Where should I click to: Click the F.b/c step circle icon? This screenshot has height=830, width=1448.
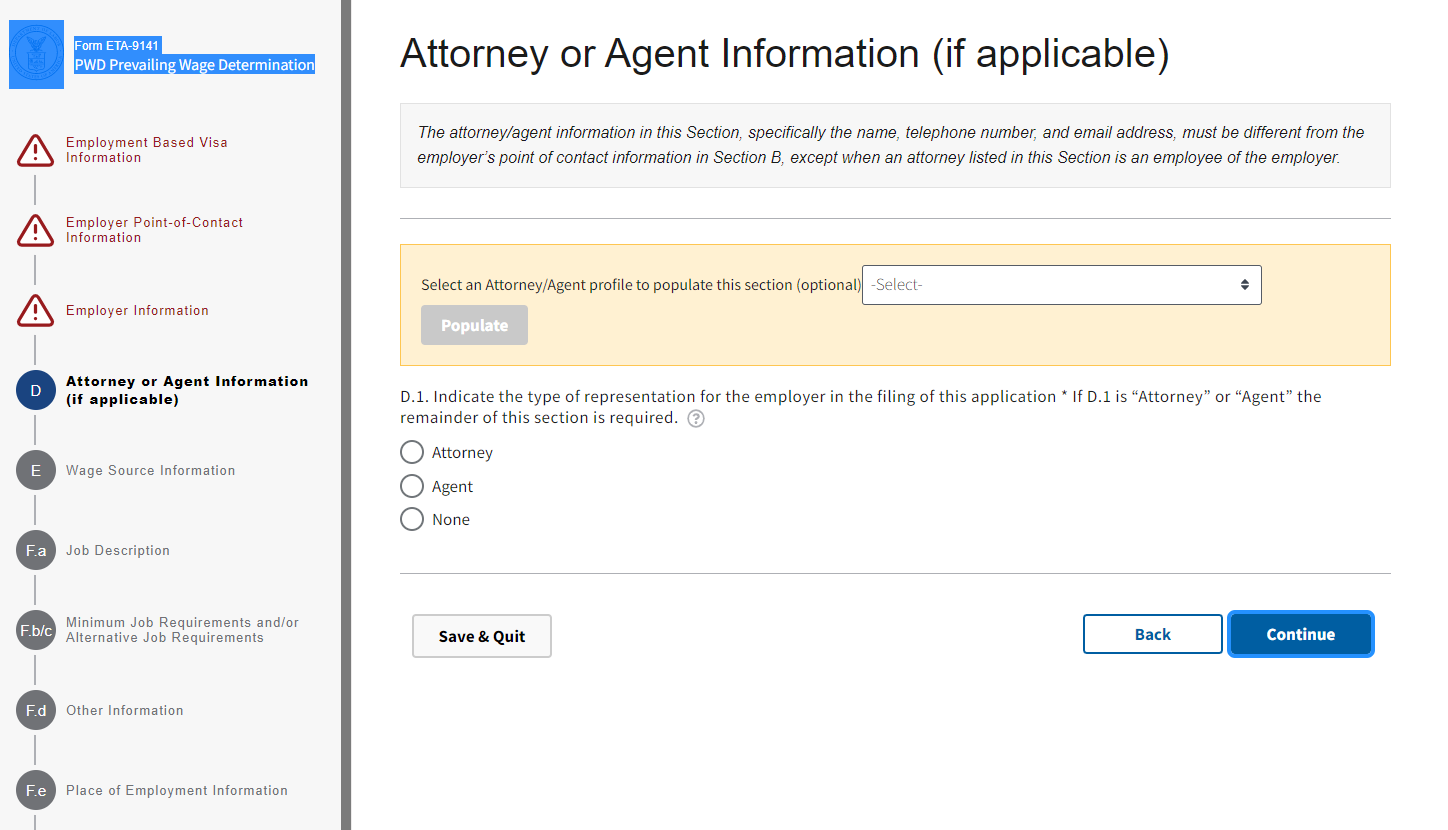point(35,630)
